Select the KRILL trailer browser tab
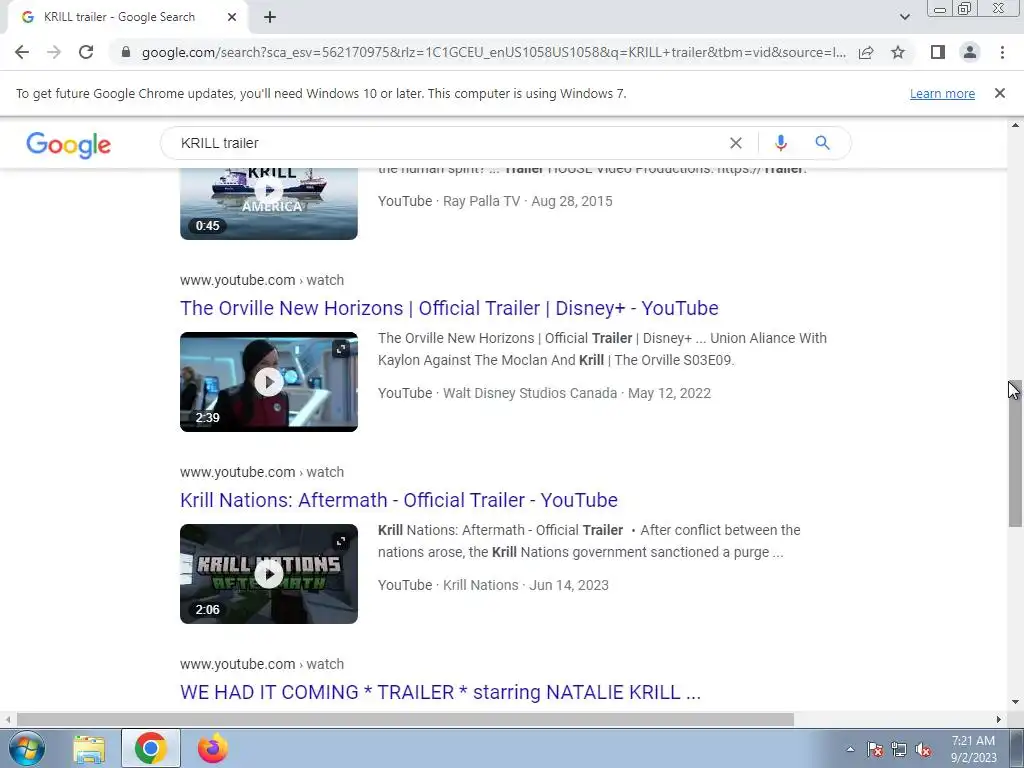 click(127, 17)
